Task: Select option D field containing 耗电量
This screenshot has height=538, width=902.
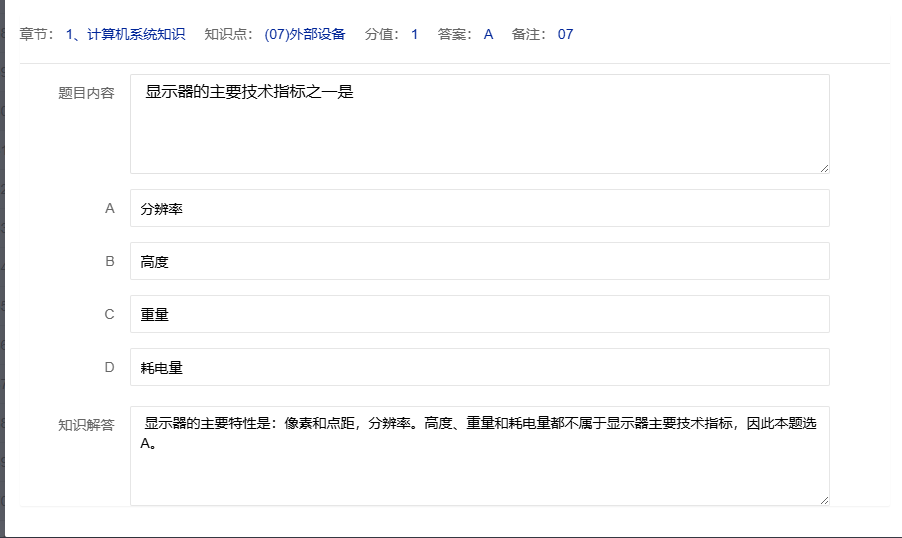Action: (479, 368)
